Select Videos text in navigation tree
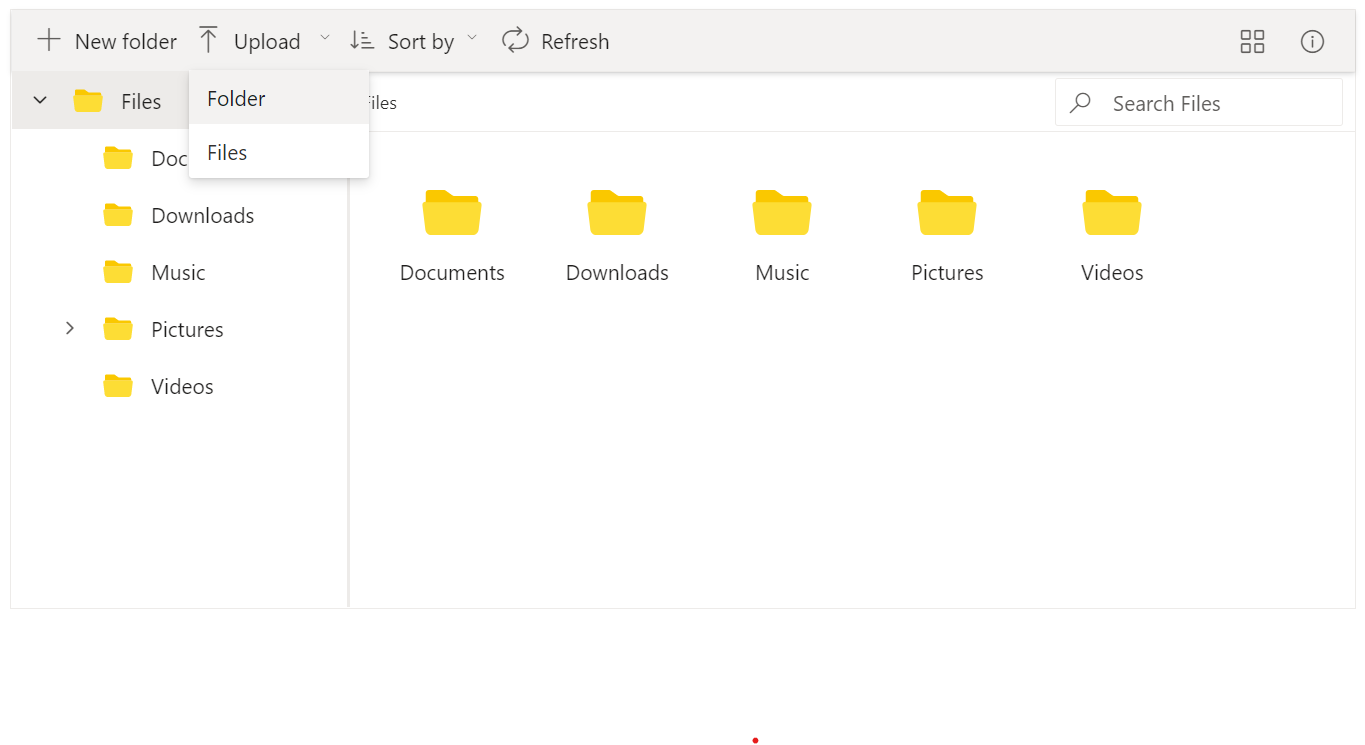This screenshot has height=745, width=1365. click(182, 387)
